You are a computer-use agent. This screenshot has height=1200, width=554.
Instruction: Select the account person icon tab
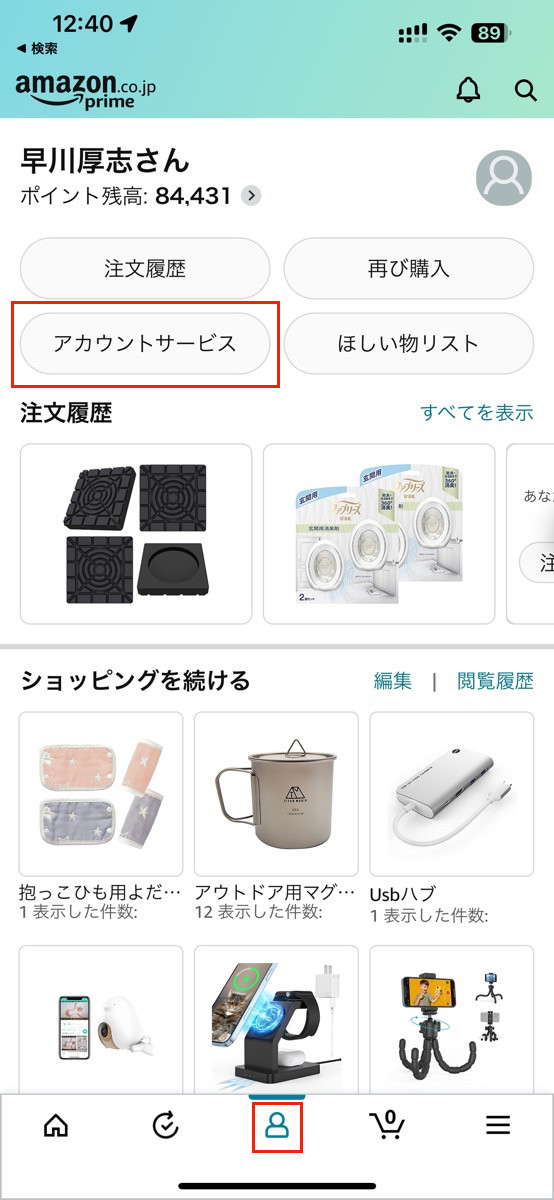pyautogui.click(x=276, y=1125)
